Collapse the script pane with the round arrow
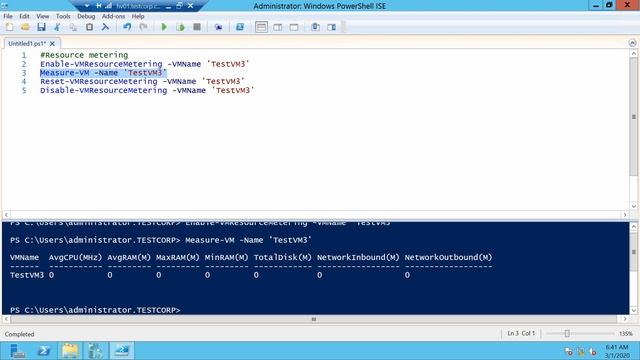The image size is (640, 360). pos(632,43)
